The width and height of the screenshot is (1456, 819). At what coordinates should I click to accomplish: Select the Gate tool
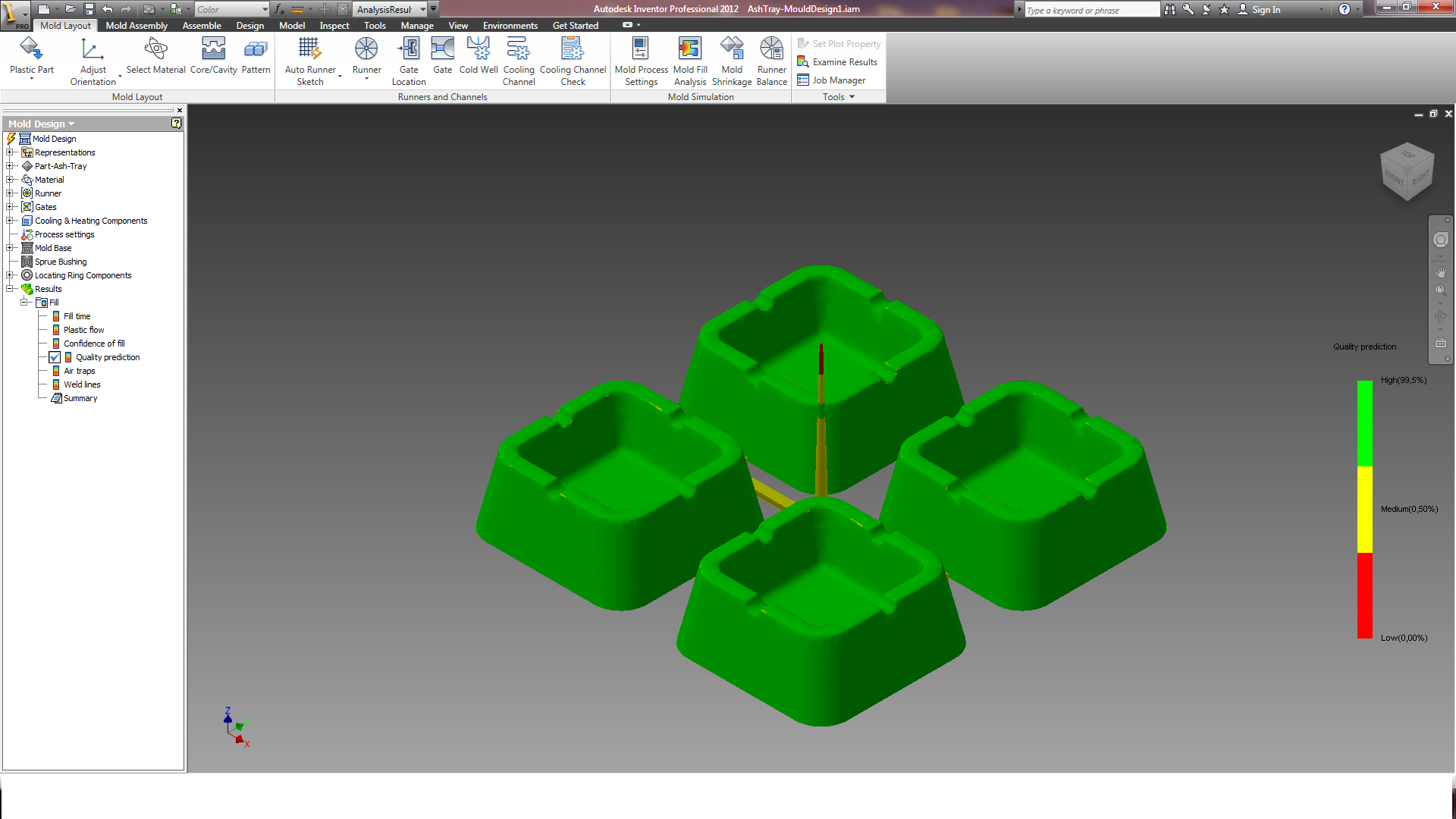[442, 56]
